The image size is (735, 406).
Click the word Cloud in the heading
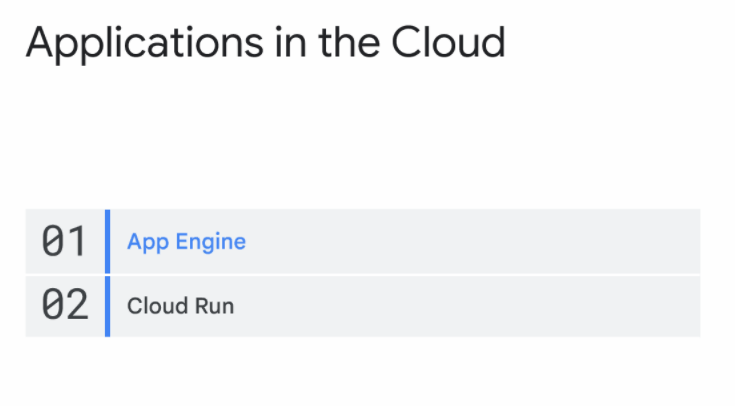click(x=449, y=43)
